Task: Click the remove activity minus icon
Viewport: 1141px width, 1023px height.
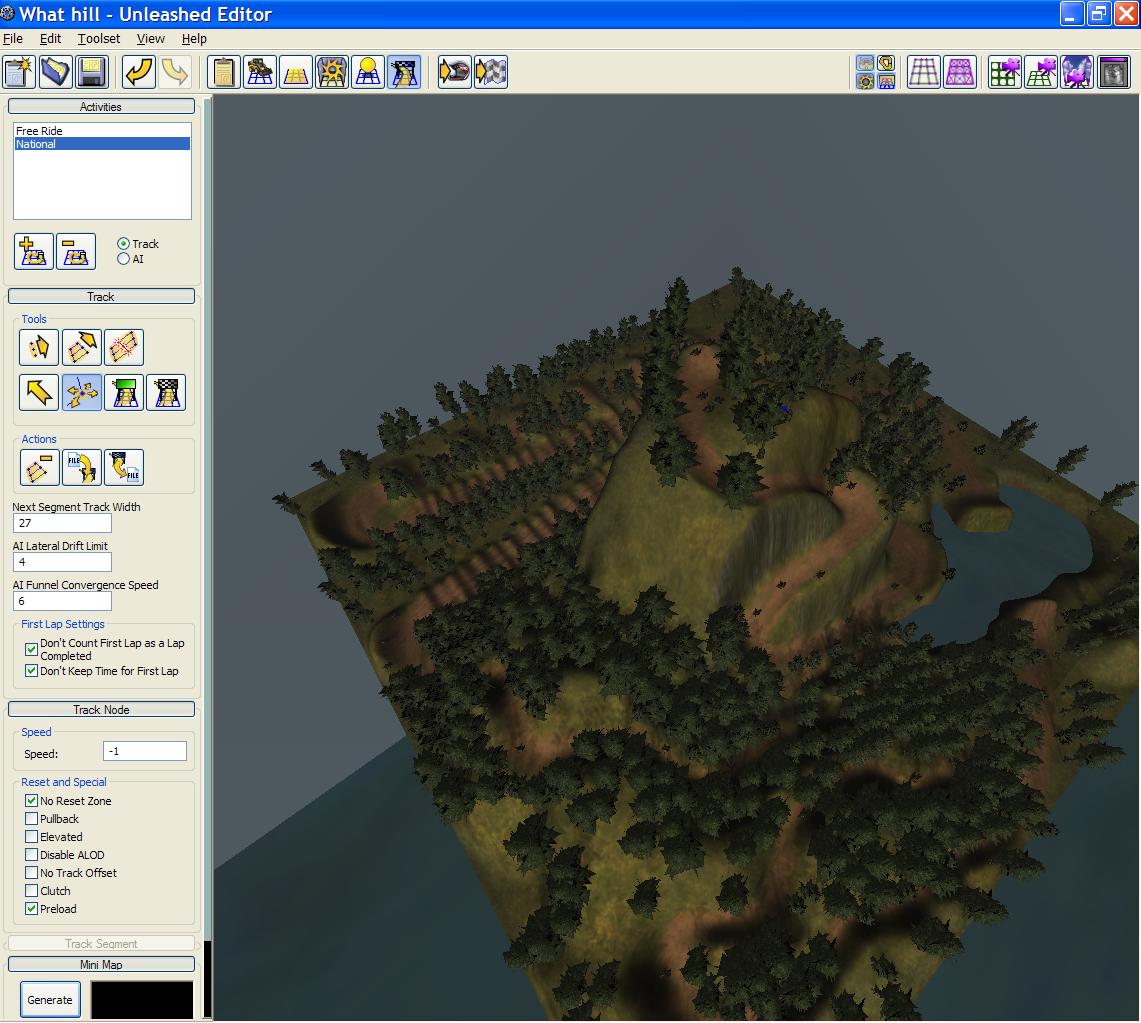Action: coord(76,251)
